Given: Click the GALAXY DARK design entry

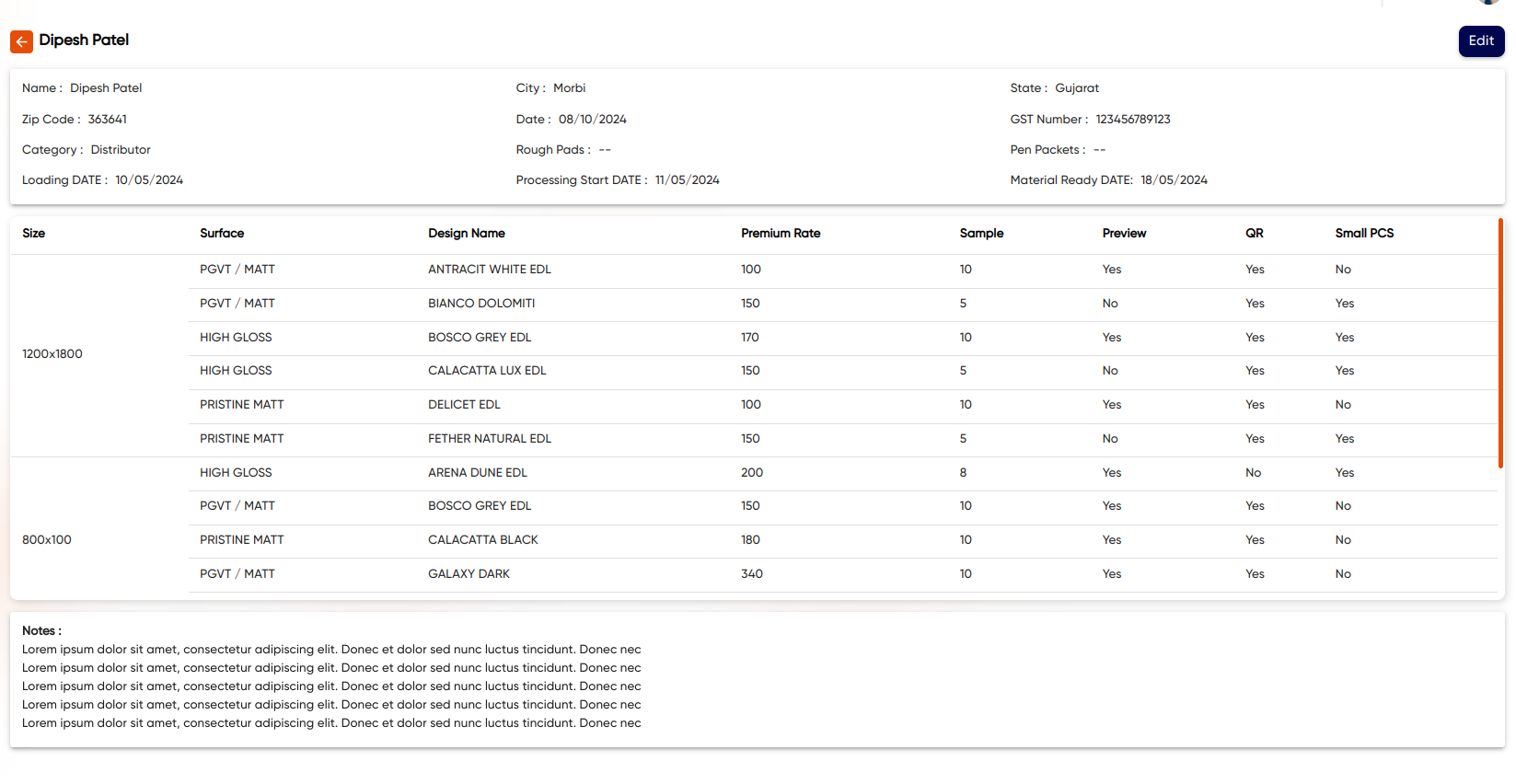Looking at the screenshot, I should point(469,574).
